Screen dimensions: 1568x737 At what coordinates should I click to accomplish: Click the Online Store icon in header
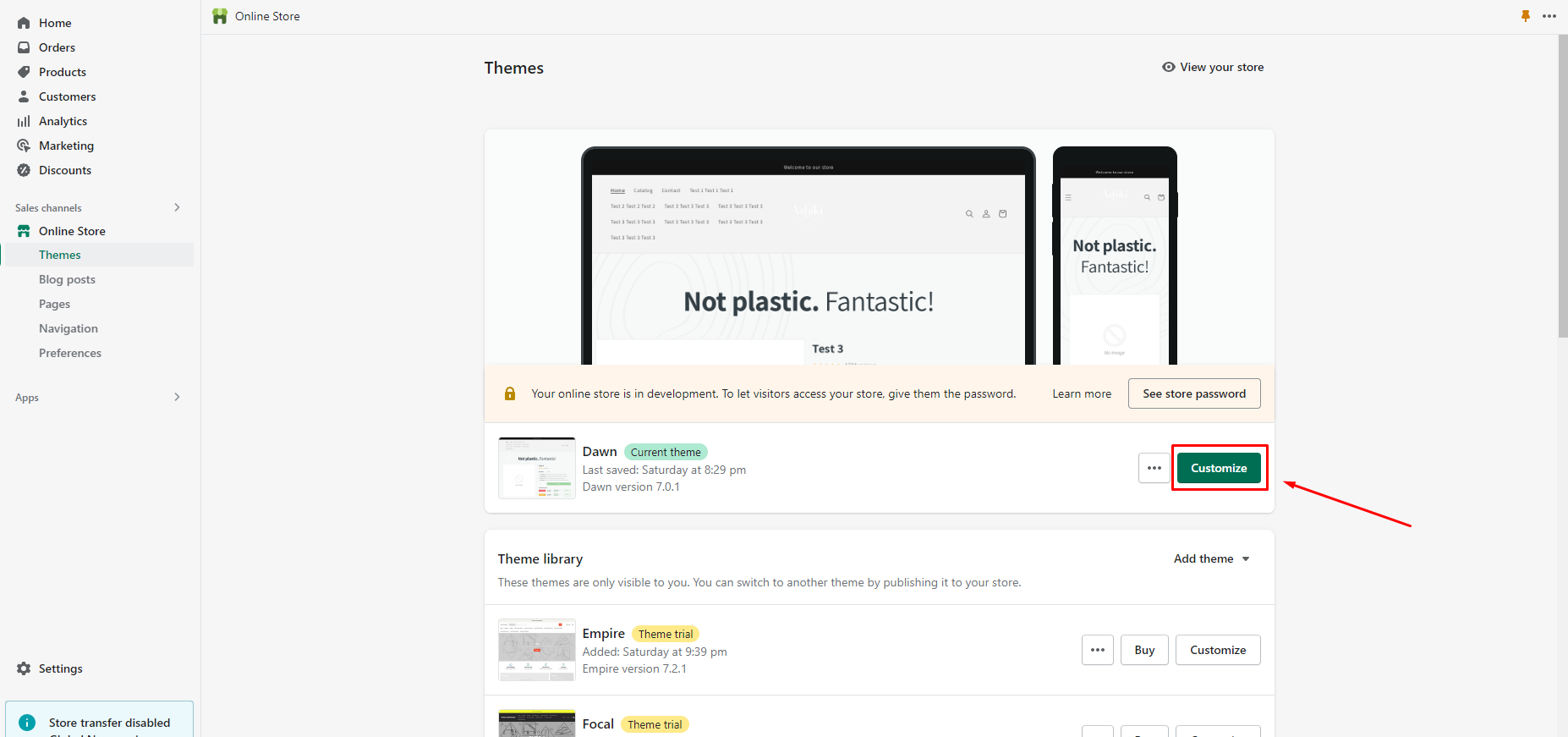(220, 16)
